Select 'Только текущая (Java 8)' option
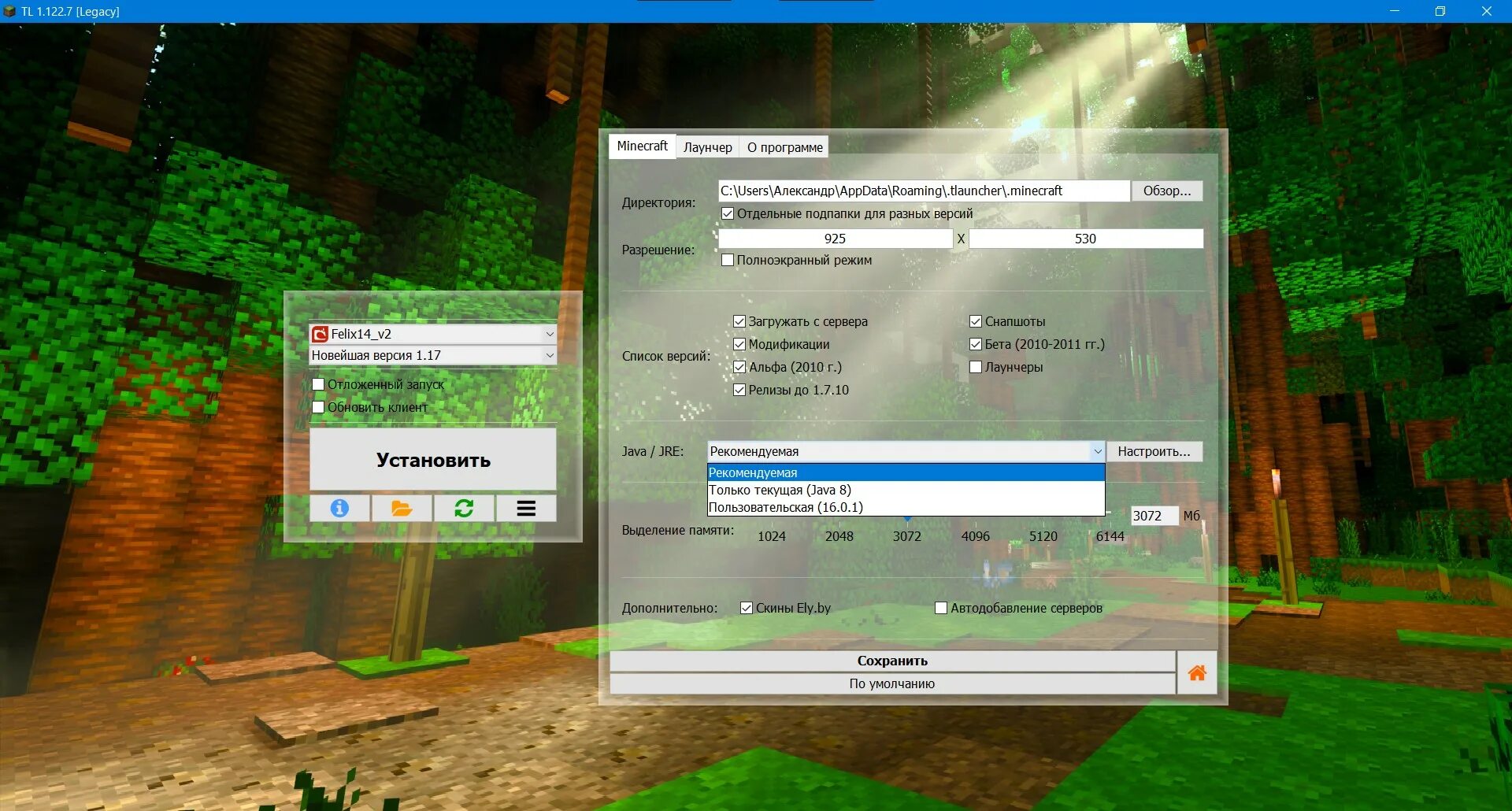This screenshot has height=811, width=1512. click(x=906, y=490)
